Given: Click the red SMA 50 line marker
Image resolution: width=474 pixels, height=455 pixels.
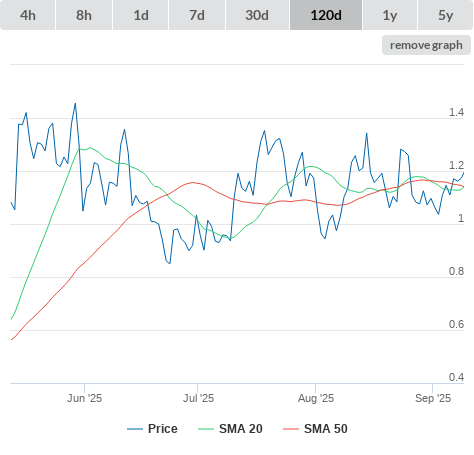Looking at the screenshot, I should [291, 429].
